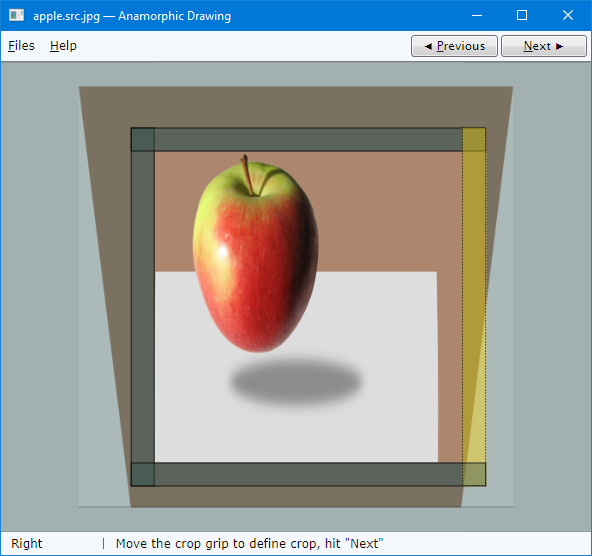
Task: Click the top-left corner crop handle
Action: point(143,139)
